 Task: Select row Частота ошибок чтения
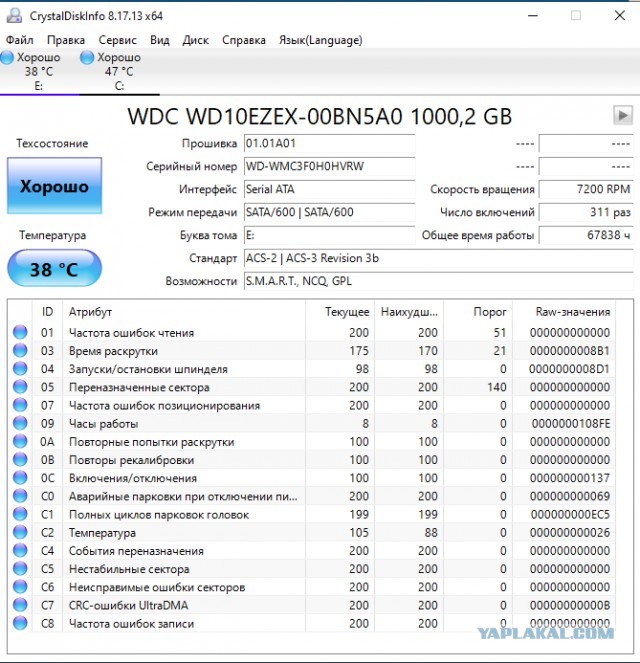(x=312, y=332)
